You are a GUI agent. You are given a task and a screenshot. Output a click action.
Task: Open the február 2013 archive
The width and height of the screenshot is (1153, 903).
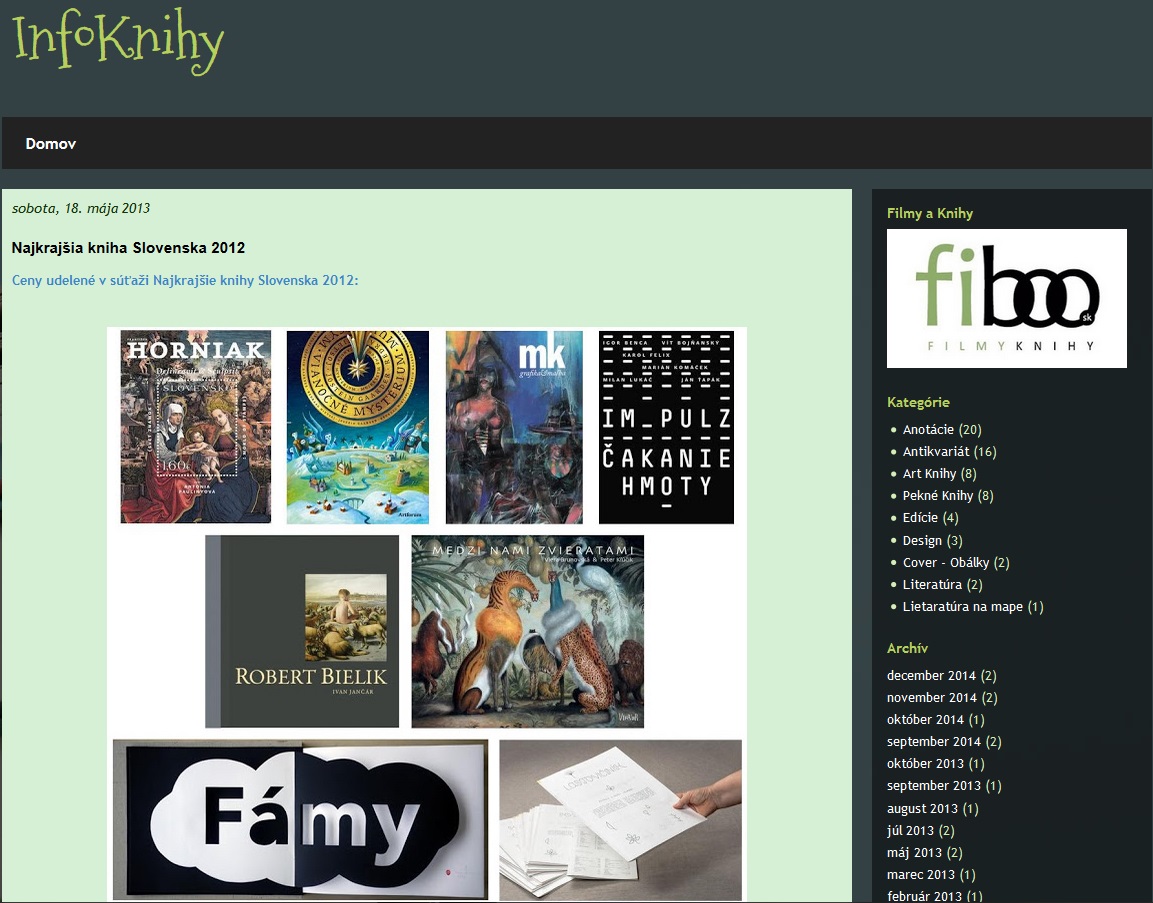coord(924,896)
